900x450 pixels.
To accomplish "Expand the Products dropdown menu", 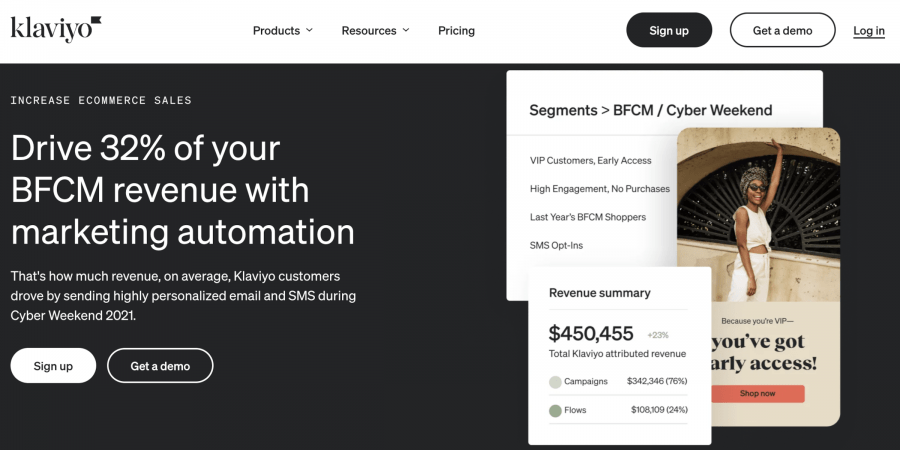I will pos(282,30).
